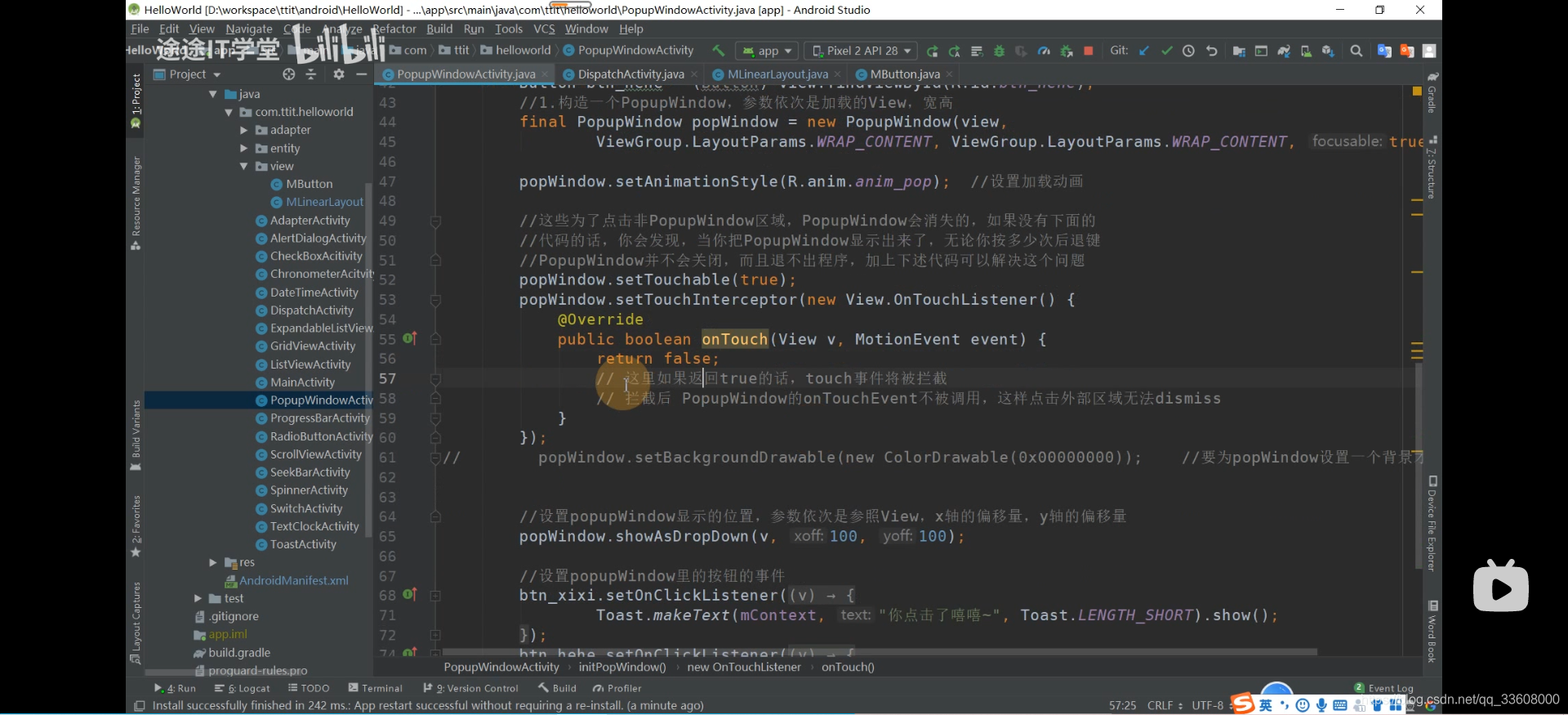
Task: Open Project Structure icon in toolbar
Action: pyautogui.click(x=1239, y=51)
